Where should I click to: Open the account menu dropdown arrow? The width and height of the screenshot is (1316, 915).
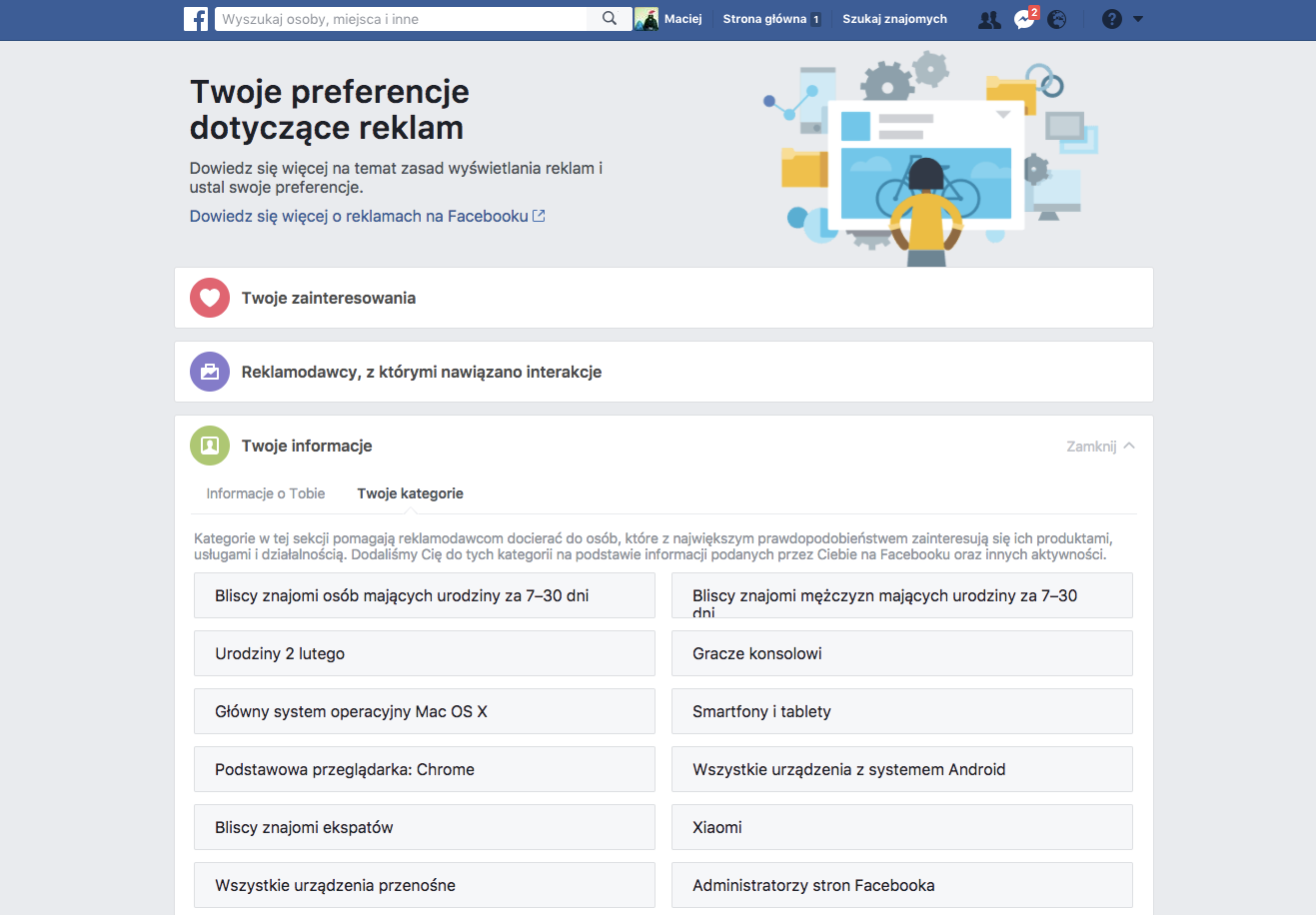1137,19
